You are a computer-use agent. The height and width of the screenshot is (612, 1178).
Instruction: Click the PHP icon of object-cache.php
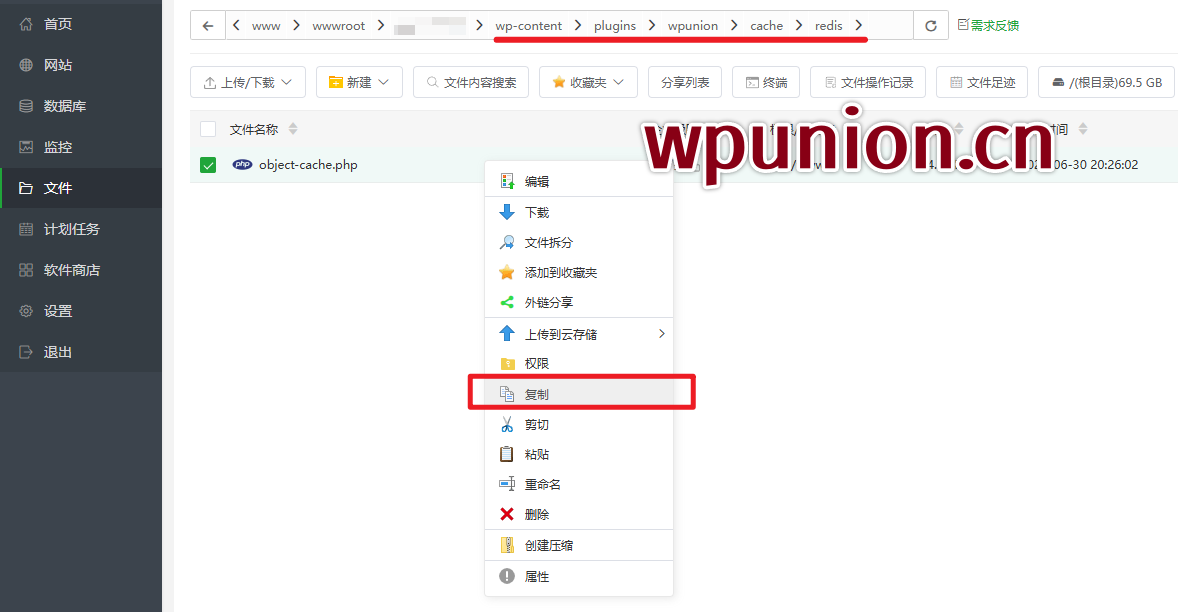tap(242, 164)
